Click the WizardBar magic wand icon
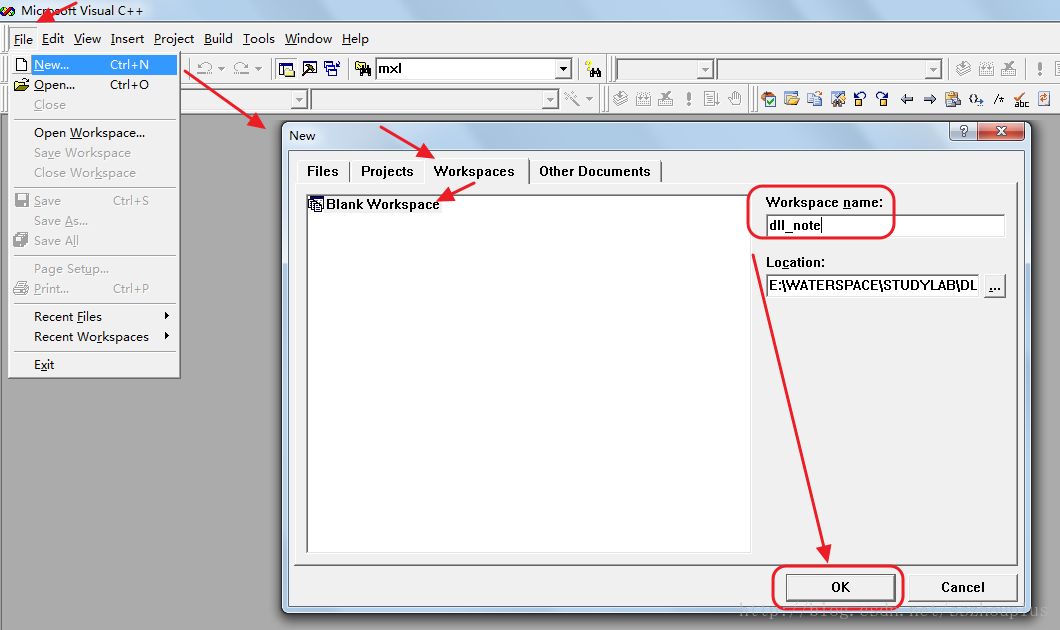This screenshot has width=1060, height=630. click(x=572, y=99)
